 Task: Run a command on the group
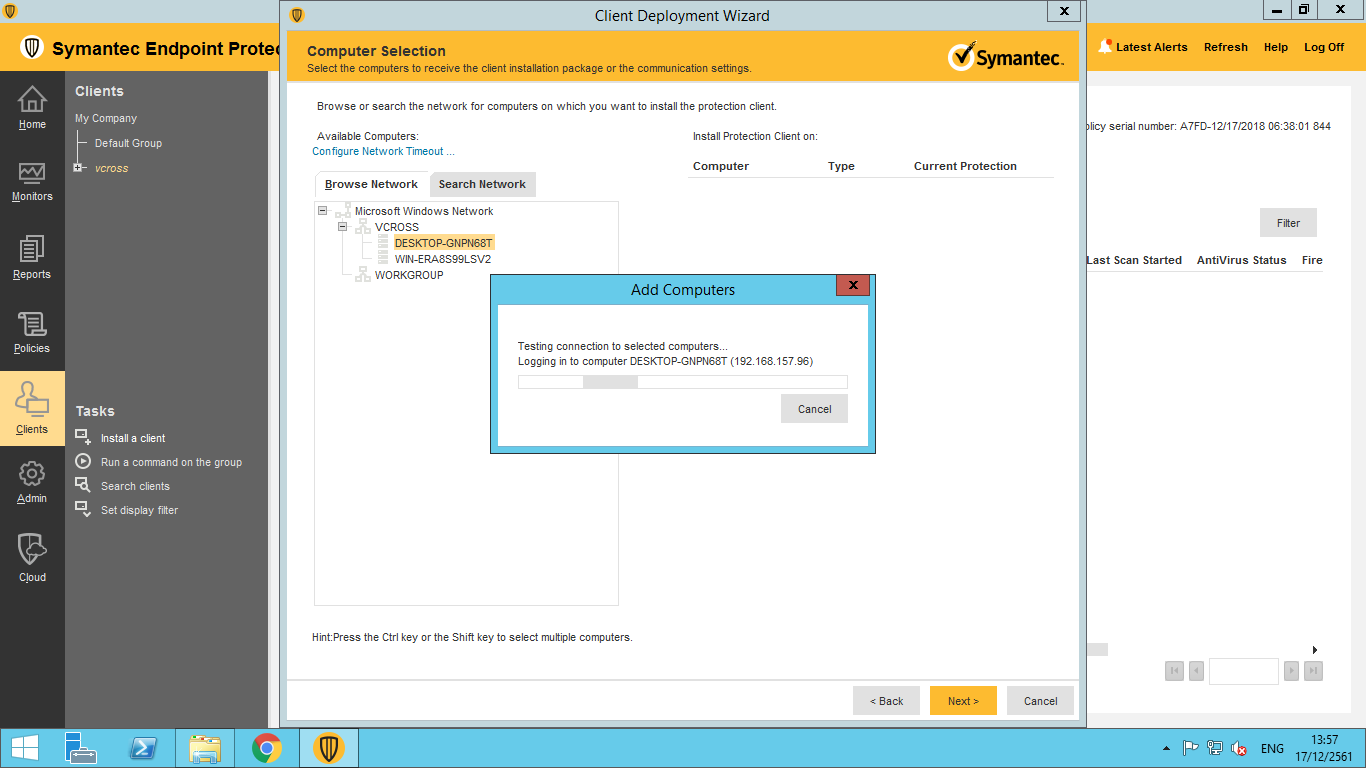click(x=171, y=462)
